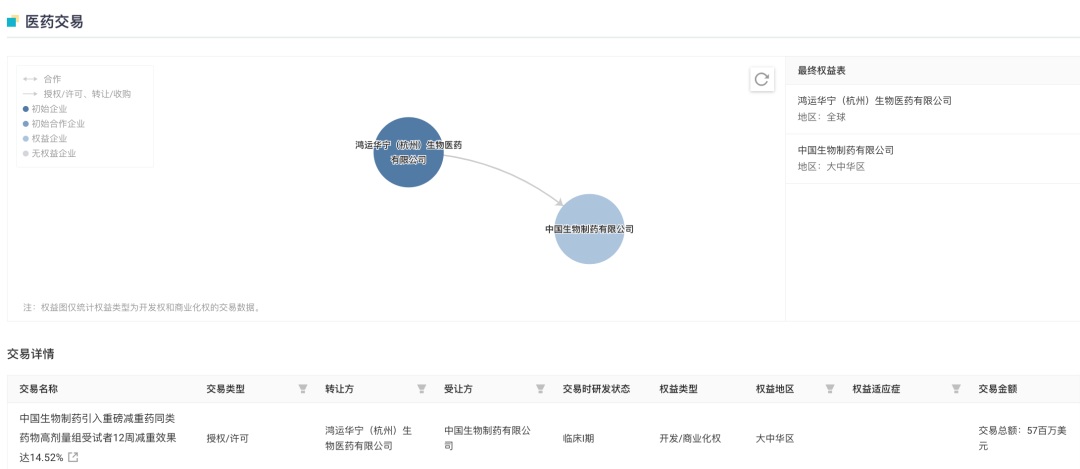The width and height of the screenshot is (1080, 469).
Task: Filter the 权益地区 column
Action: [830, 389]
